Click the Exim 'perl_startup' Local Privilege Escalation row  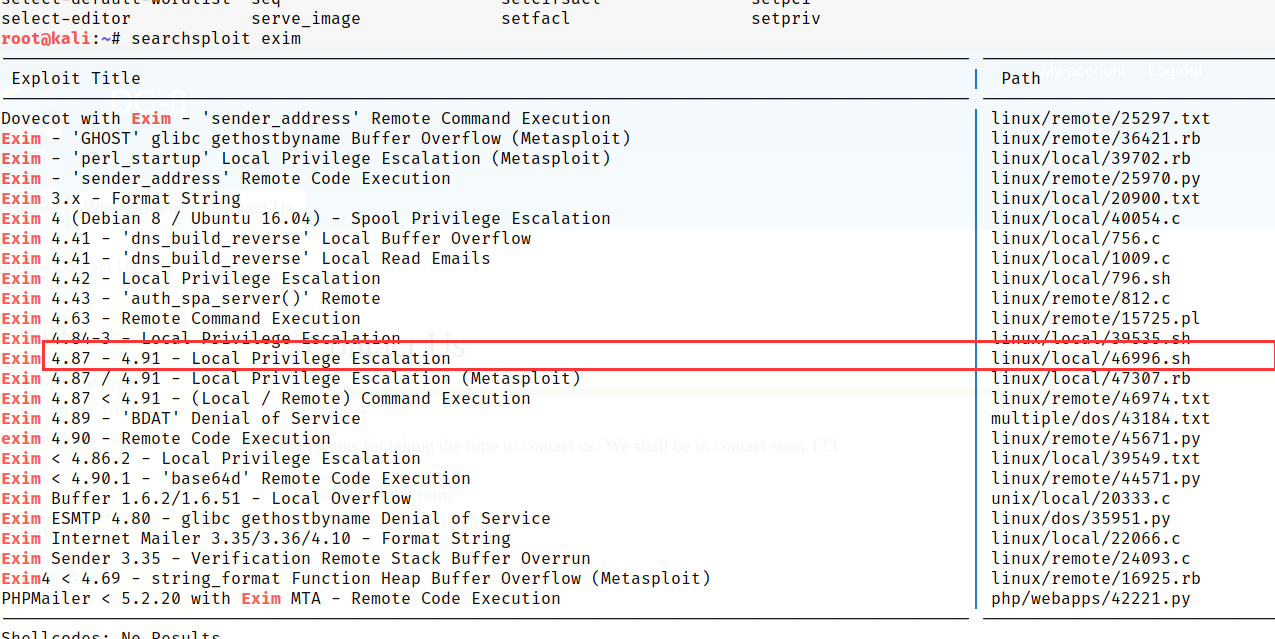coord(306,158)
